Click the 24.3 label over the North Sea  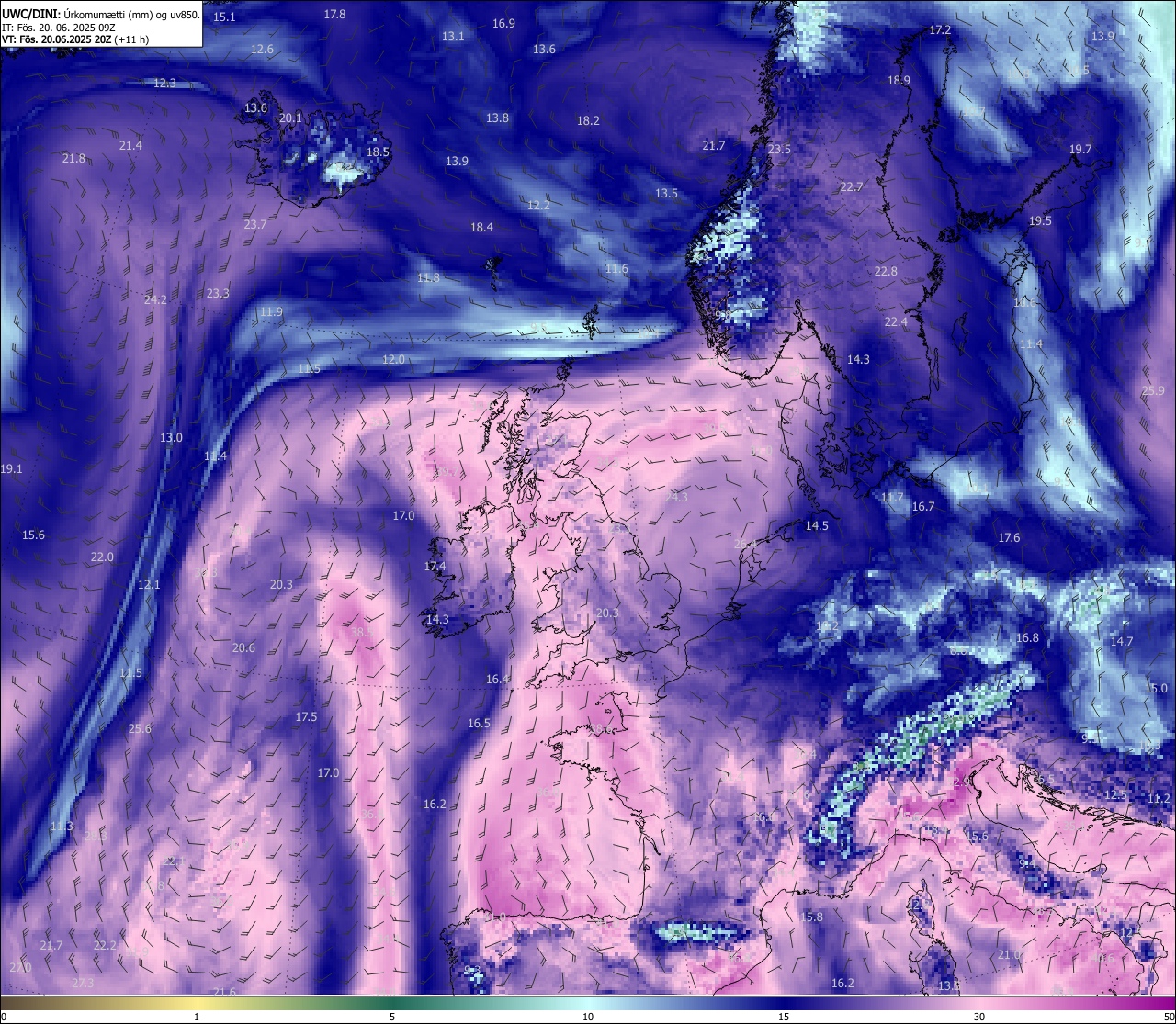(676, 497)
